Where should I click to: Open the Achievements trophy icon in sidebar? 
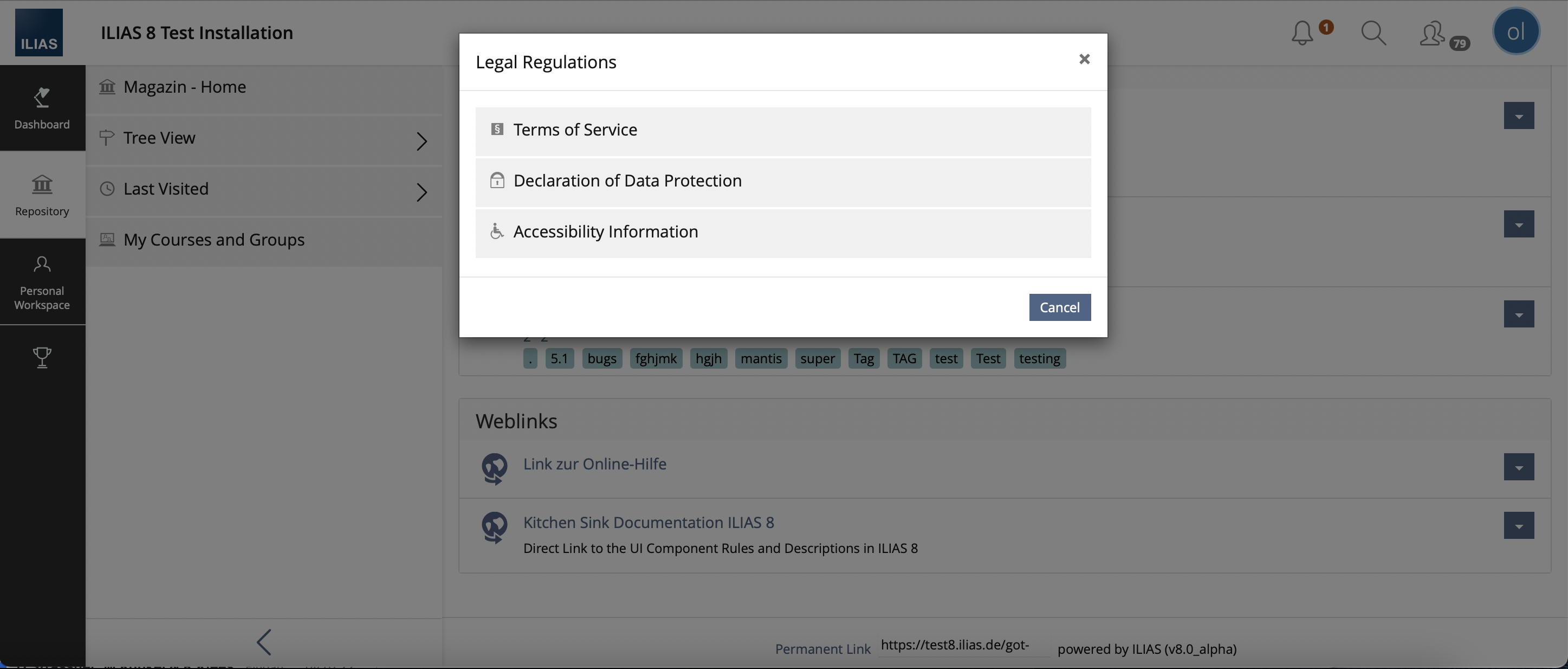pos(42,358)
